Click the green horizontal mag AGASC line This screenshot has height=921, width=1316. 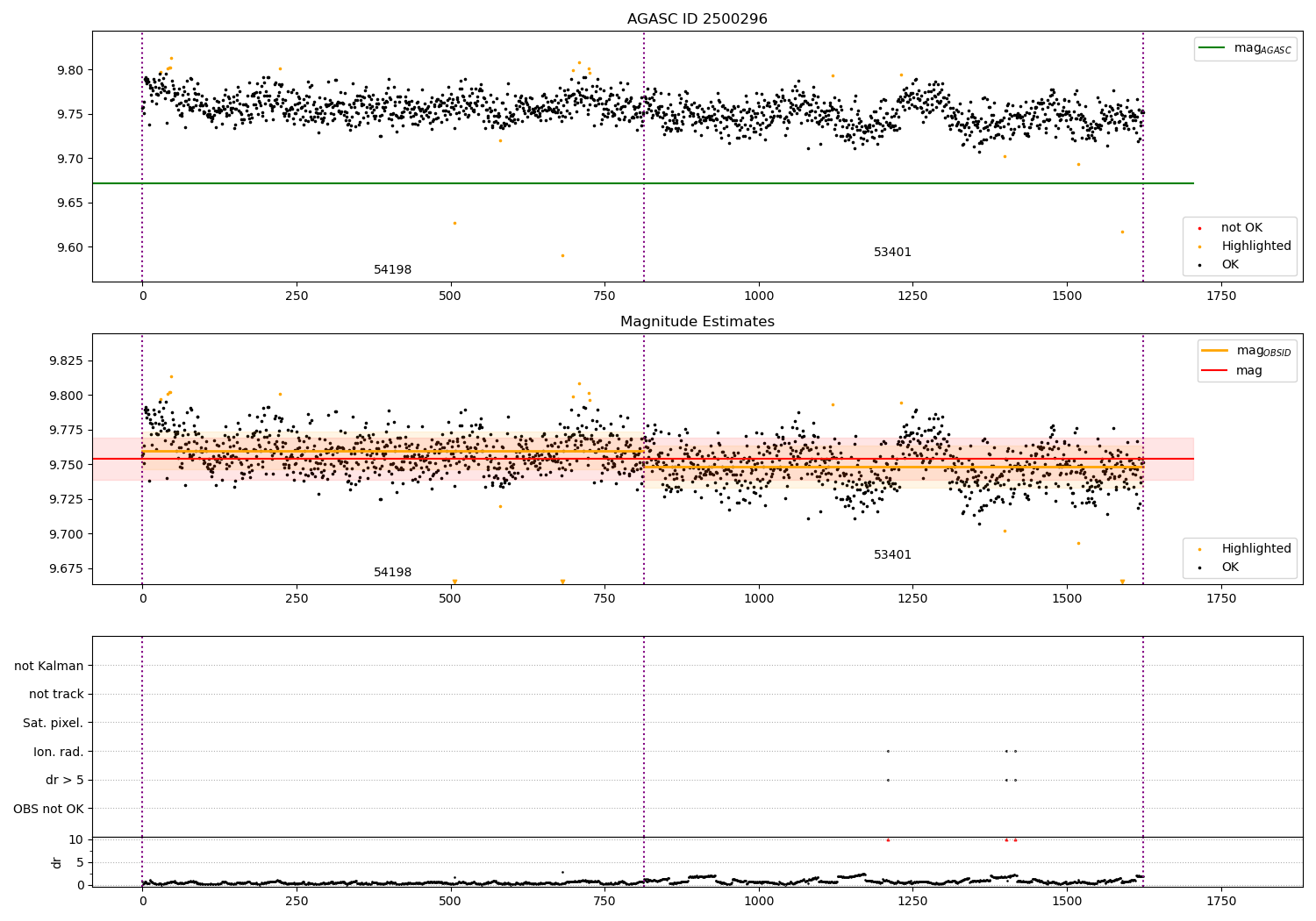tap(643, 183)
